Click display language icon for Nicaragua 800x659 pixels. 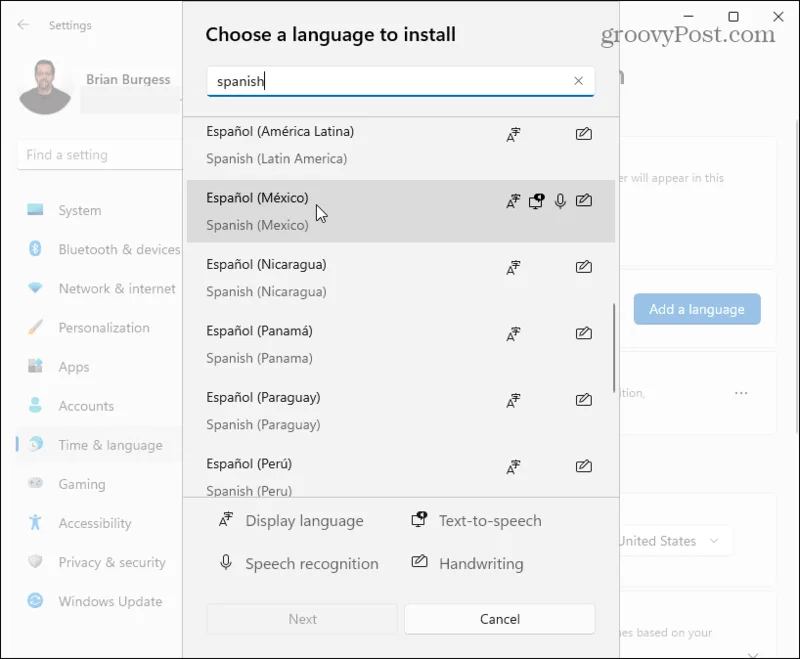click(x=513, y=267)
